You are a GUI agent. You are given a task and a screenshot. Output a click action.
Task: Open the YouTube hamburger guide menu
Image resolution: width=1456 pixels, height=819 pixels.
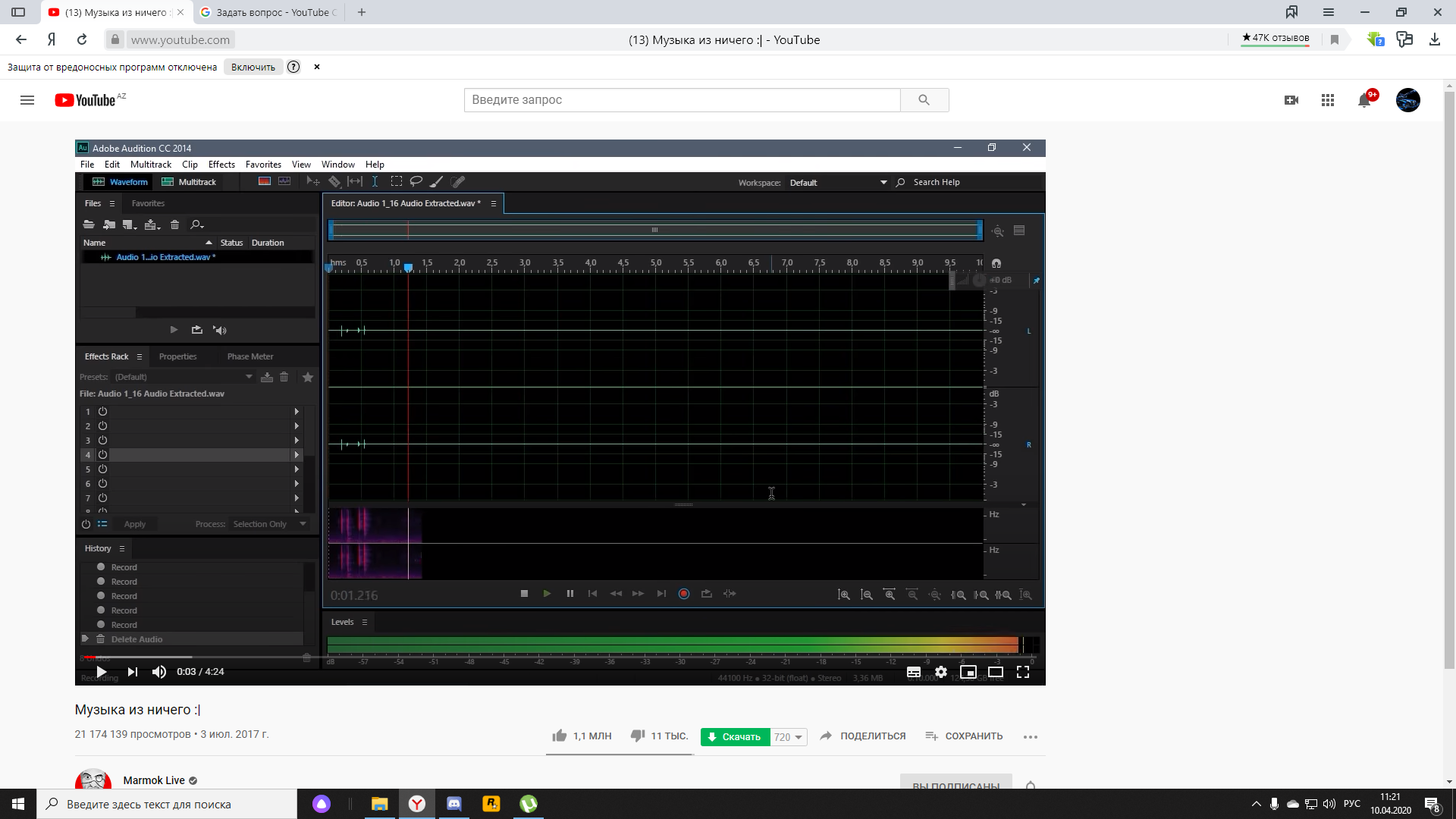[27, 100]
